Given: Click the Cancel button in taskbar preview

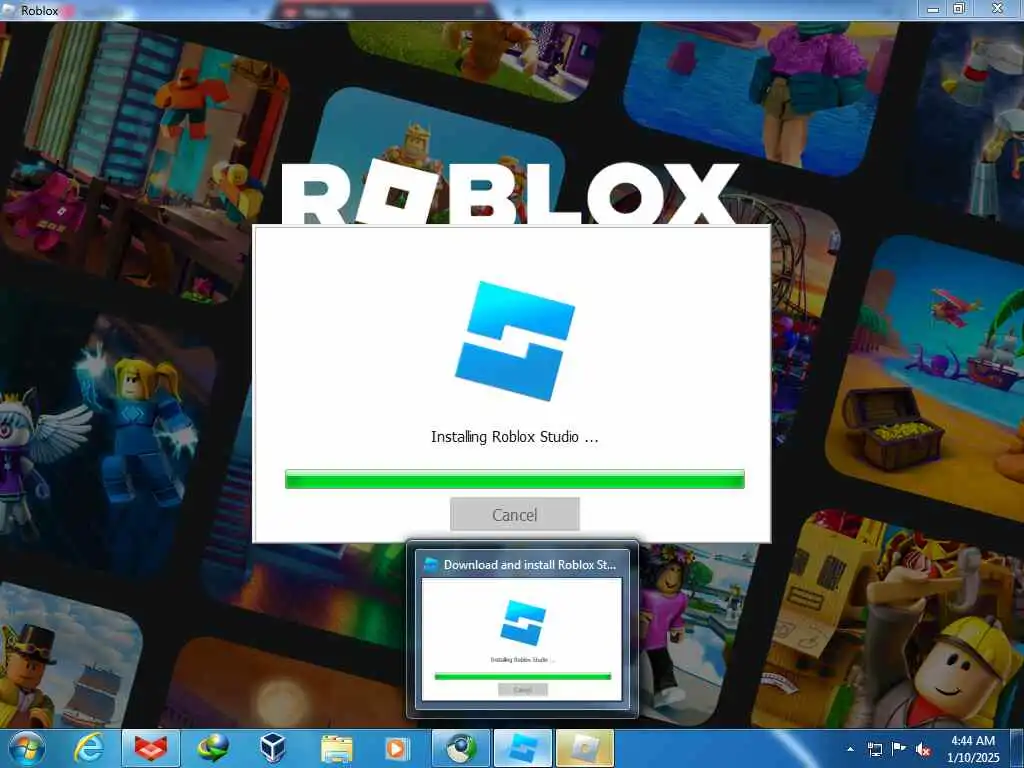Looking at the screenshot, I should coord(522,689).
